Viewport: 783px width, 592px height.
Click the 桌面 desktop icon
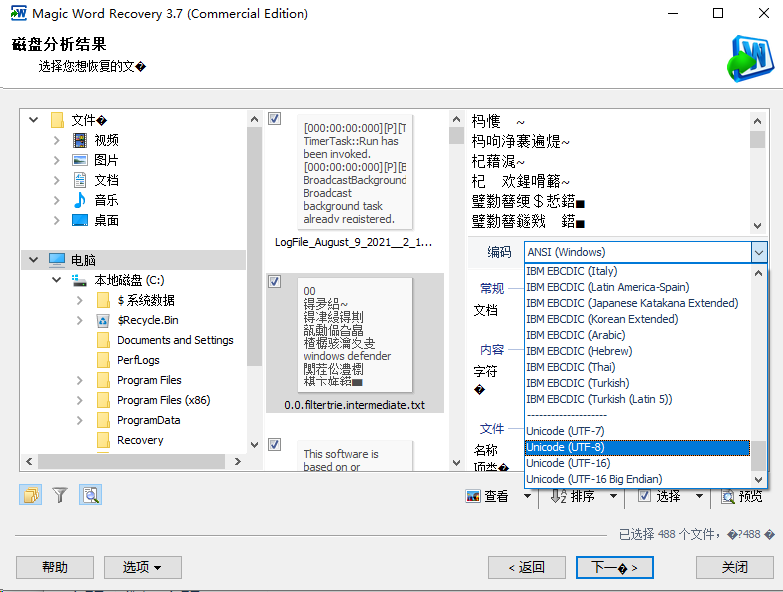tap(80, 220)
